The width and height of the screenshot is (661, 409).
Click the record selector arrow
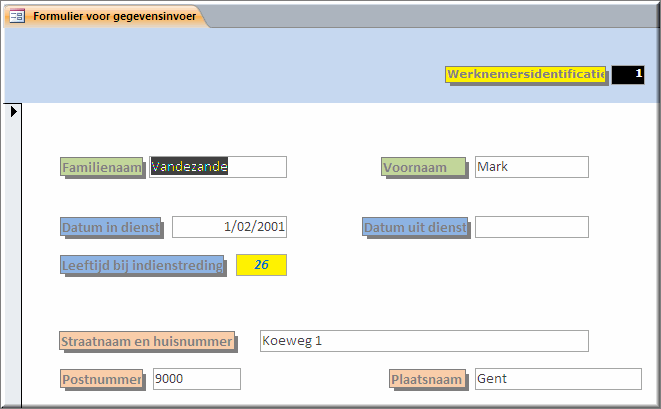(x=13, y=112)
